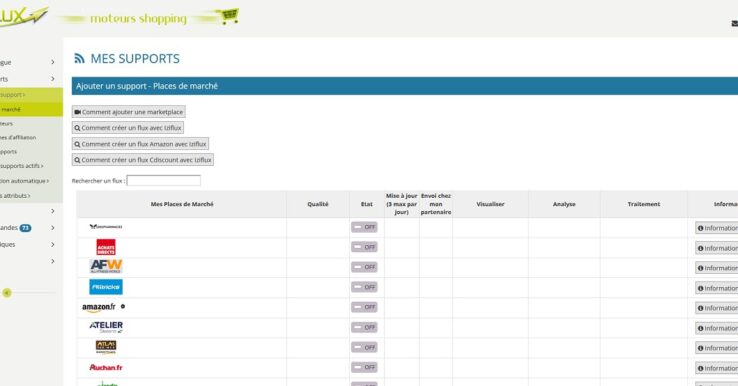Click the Atlas for Men logo

tap(106, 347)
